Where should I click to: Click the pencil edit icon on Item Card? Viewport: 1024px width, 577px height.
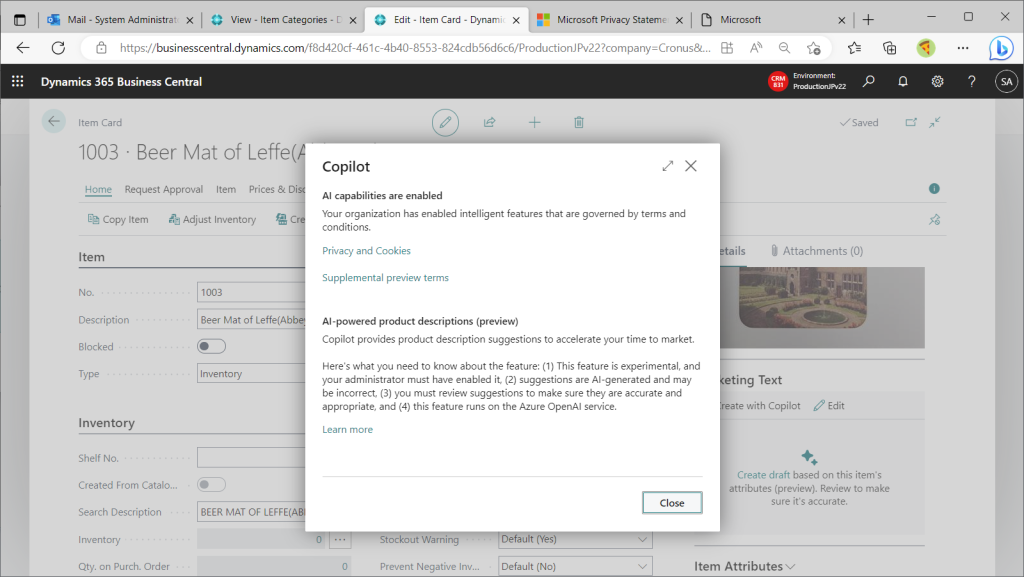click(x=445, y=122)
